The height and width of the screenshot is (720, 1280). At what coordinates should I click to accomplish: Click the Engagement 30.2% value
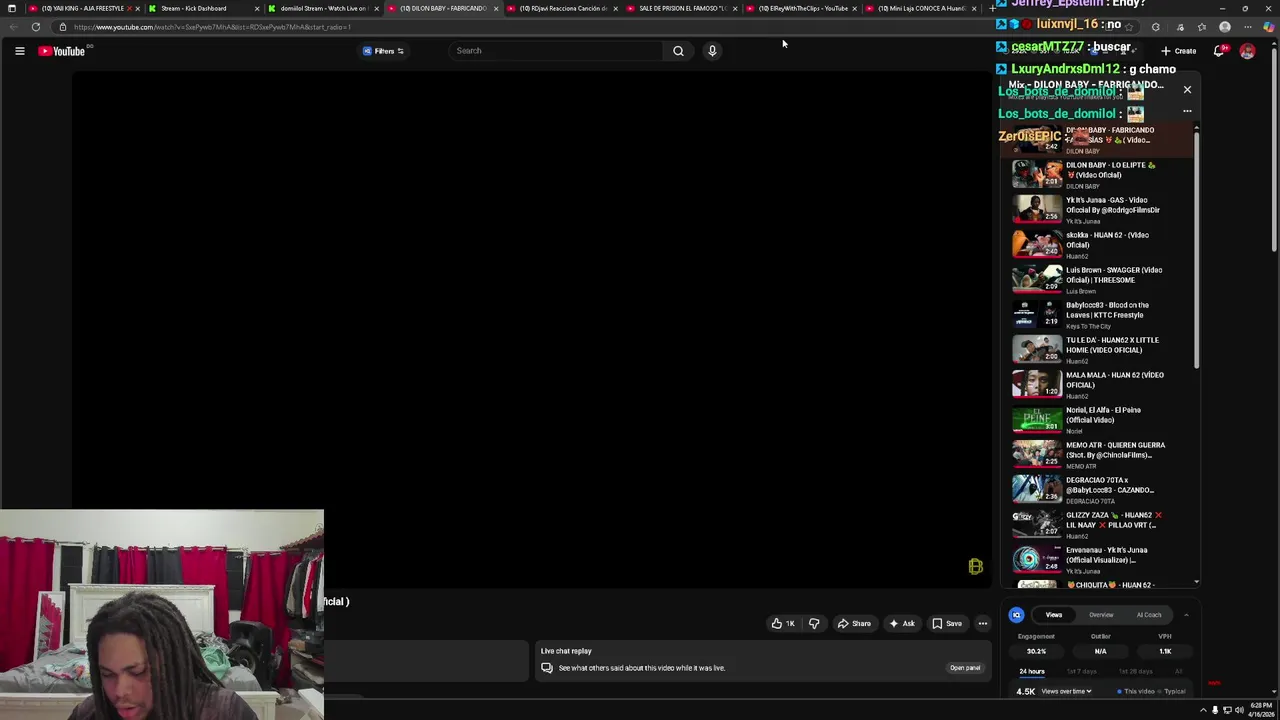(x=1036, y=651)
